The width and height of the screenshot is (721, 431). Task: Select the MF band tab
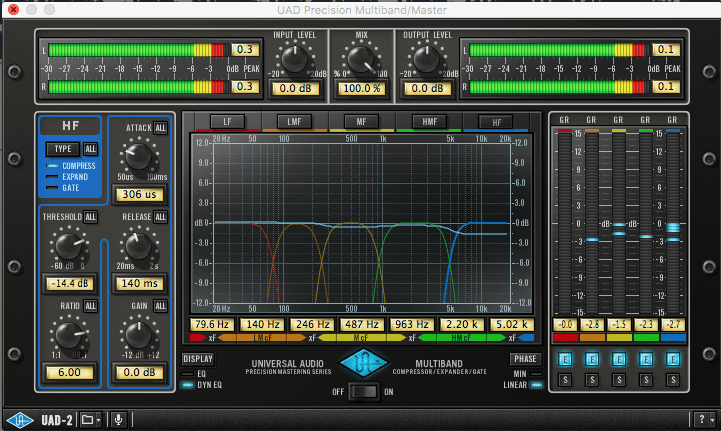pyautogui.click(x=361, y=121)
